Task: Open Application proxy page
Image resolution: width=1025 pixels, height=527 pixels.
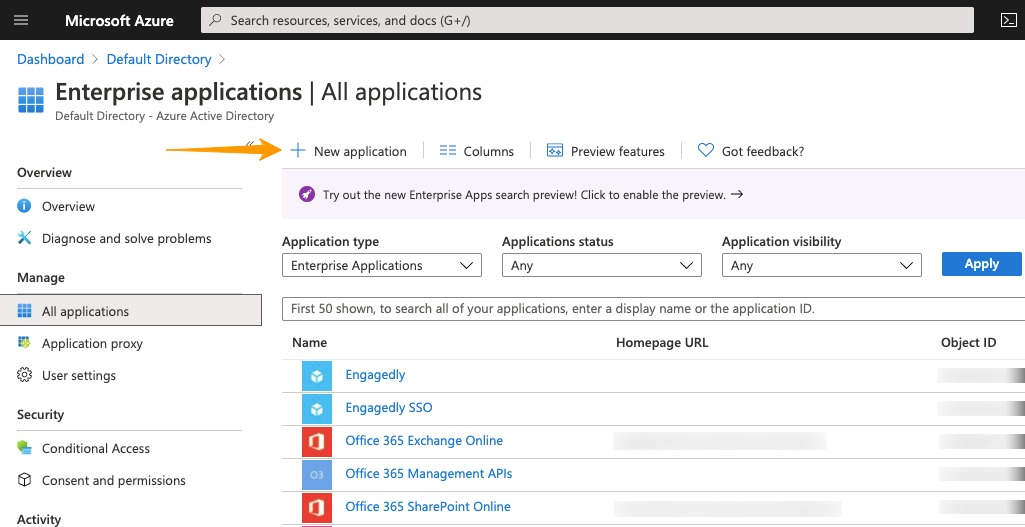Action: click(92, 343)
